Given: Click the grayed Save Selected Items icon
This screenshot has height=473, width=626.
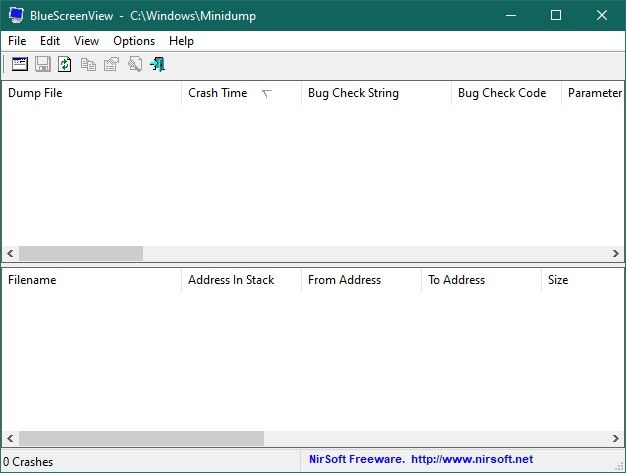Looking at the screenshot, I should (43, 65).
